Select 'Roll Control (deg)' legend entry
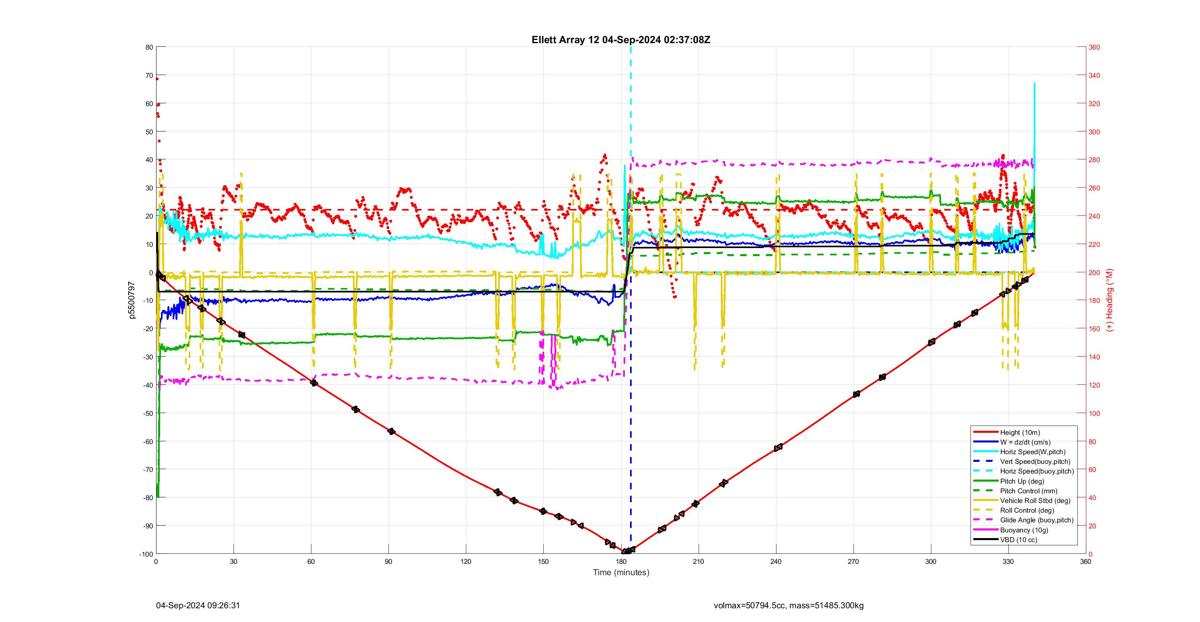The height and width of the screenshot is (622, 1200). (1029, 510)
